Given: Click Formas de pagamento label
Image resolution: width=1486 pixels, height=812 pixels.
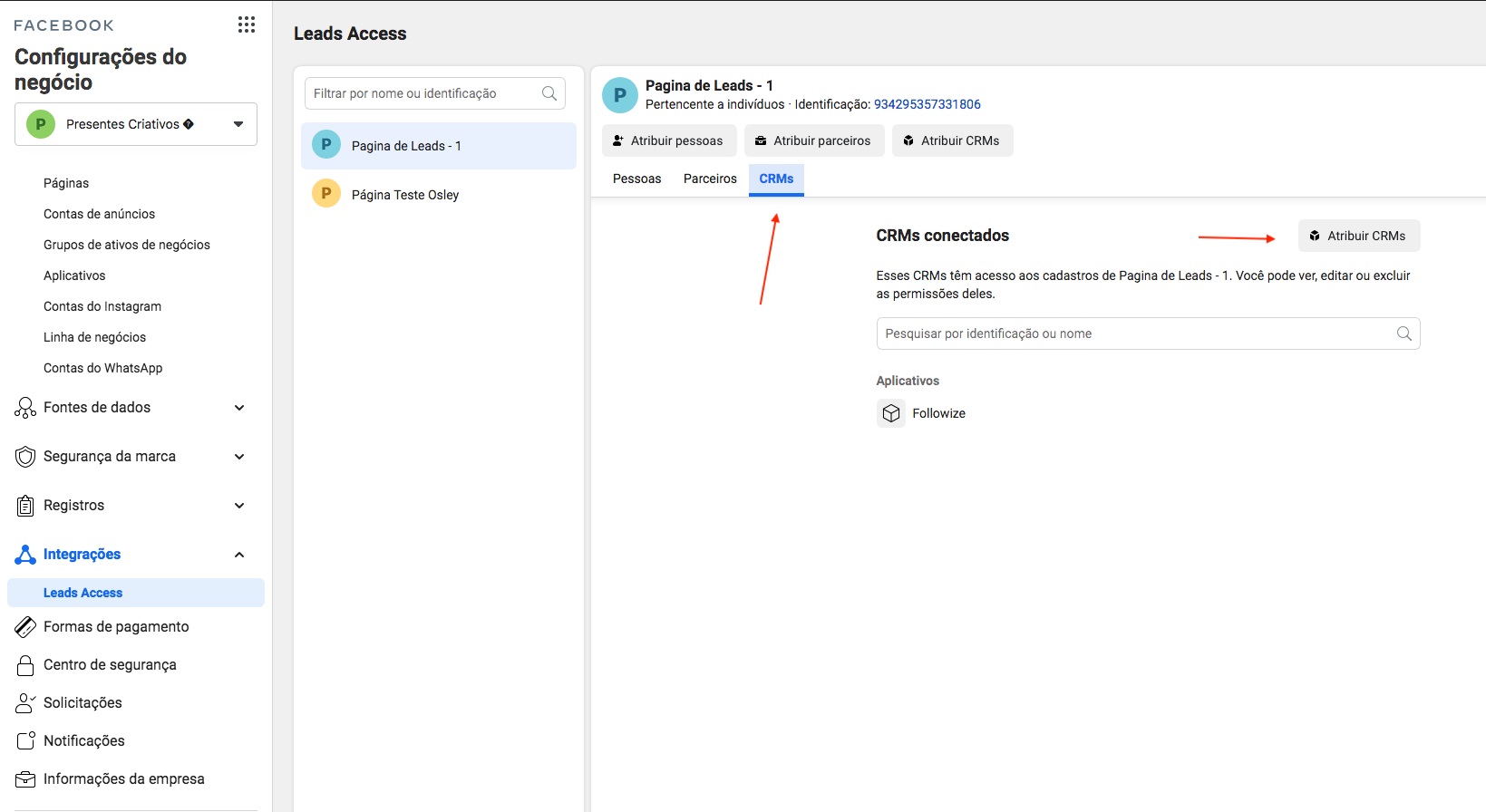Looking at the screenshot, I should coord(116,627).
